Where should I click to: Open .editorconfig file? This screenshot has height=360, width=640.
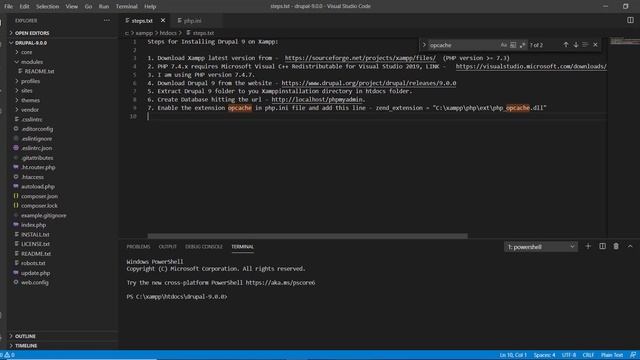pos(37,129)
